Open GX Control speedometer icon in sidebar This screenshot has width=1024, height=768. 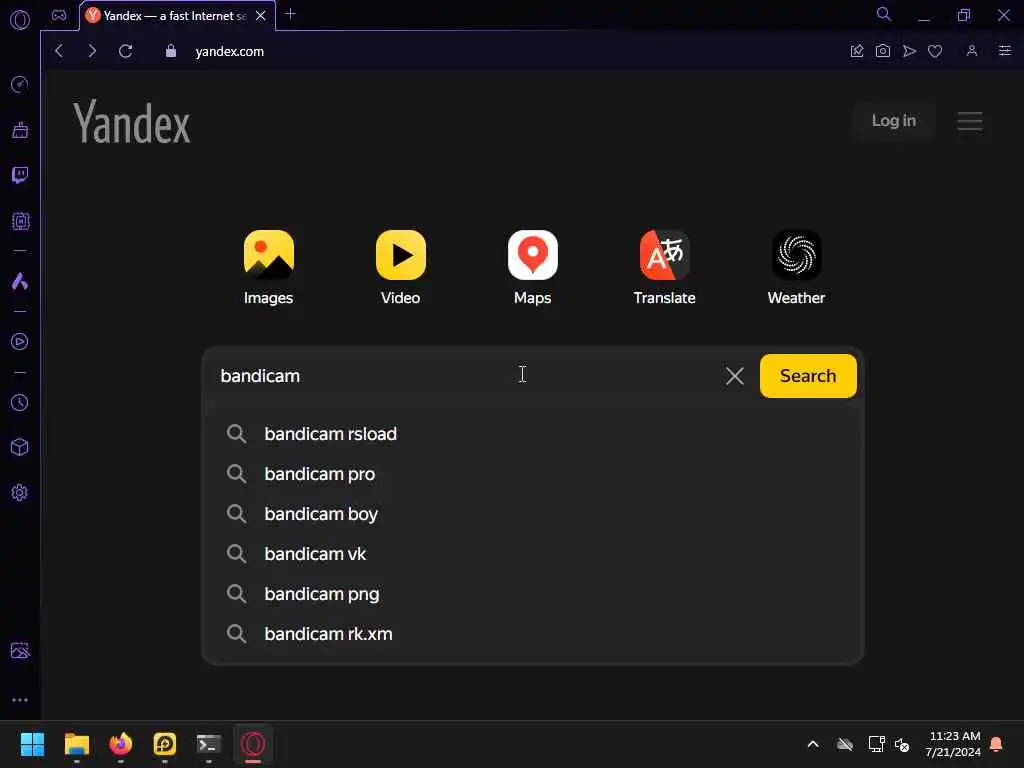[x=20, y=84]
